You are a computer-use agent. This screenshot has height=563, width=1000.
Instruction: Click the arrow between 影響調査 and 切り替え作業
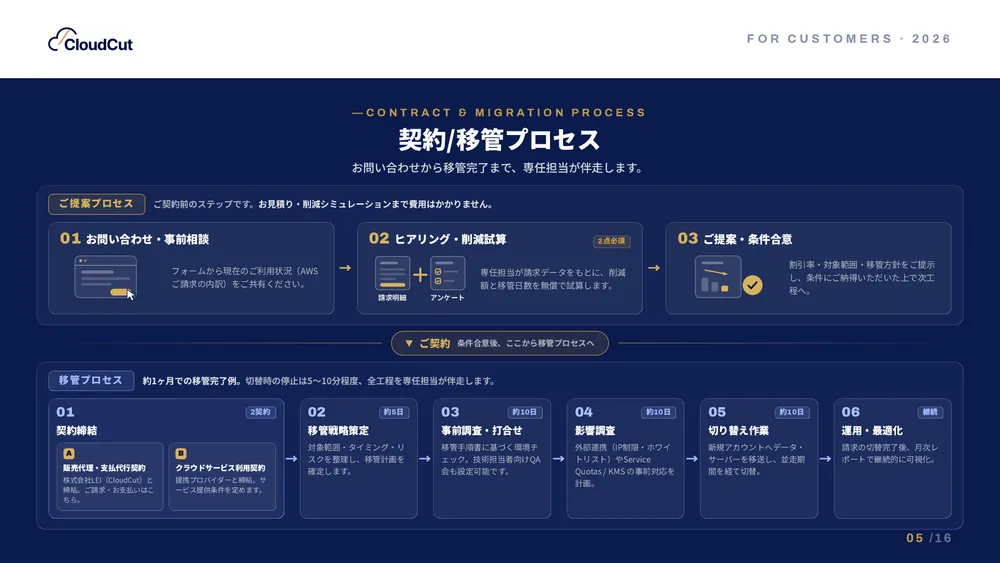[692, 458]
